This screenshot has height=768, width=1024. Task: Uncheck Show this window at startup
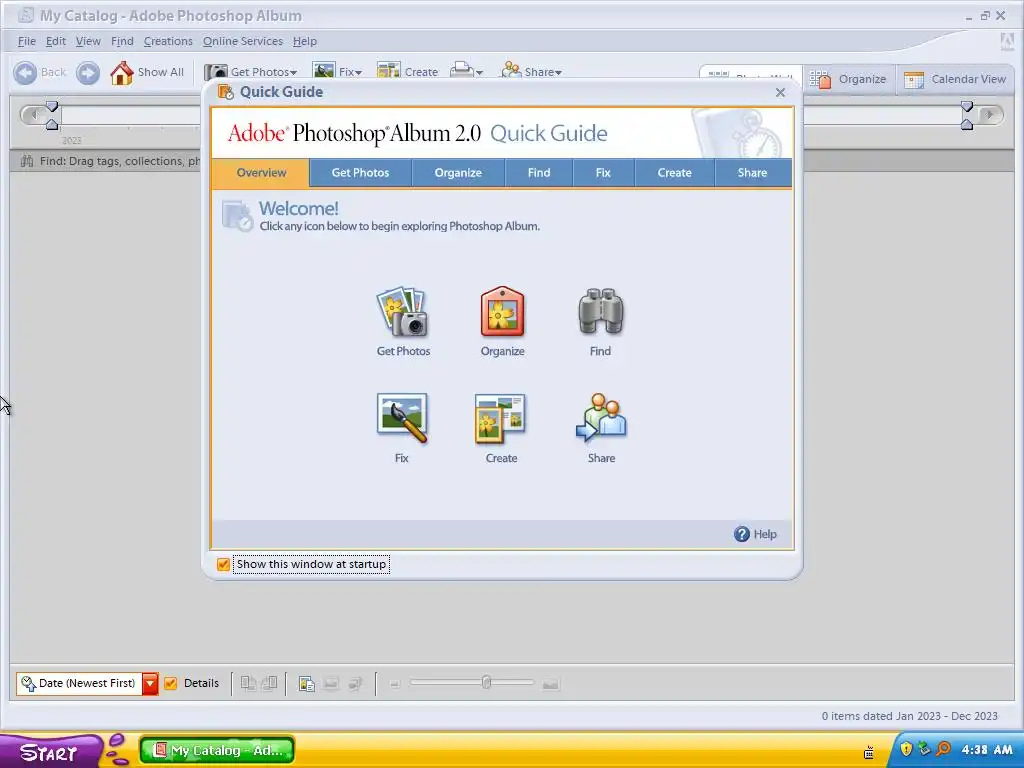click(x=223, y=564)
